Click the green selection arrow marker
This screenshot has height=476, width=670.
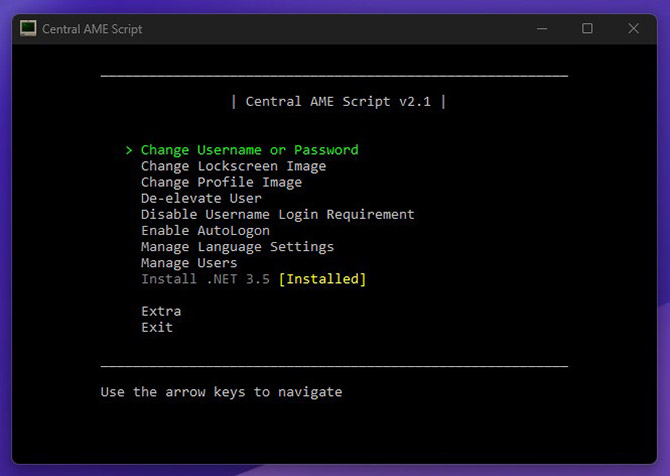pos(129,150)
